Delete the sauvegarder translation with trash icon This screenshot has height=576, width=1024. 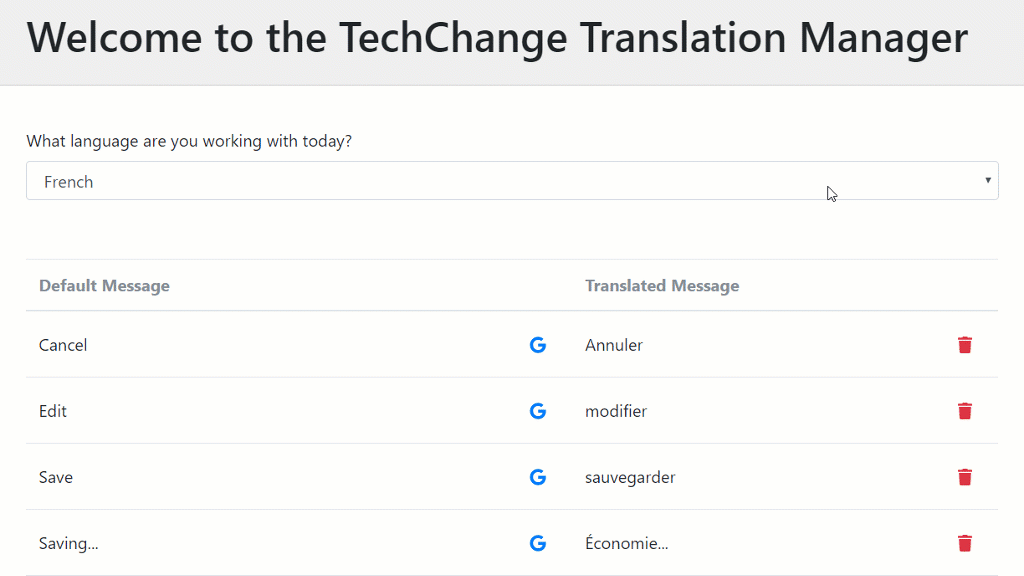965,477
